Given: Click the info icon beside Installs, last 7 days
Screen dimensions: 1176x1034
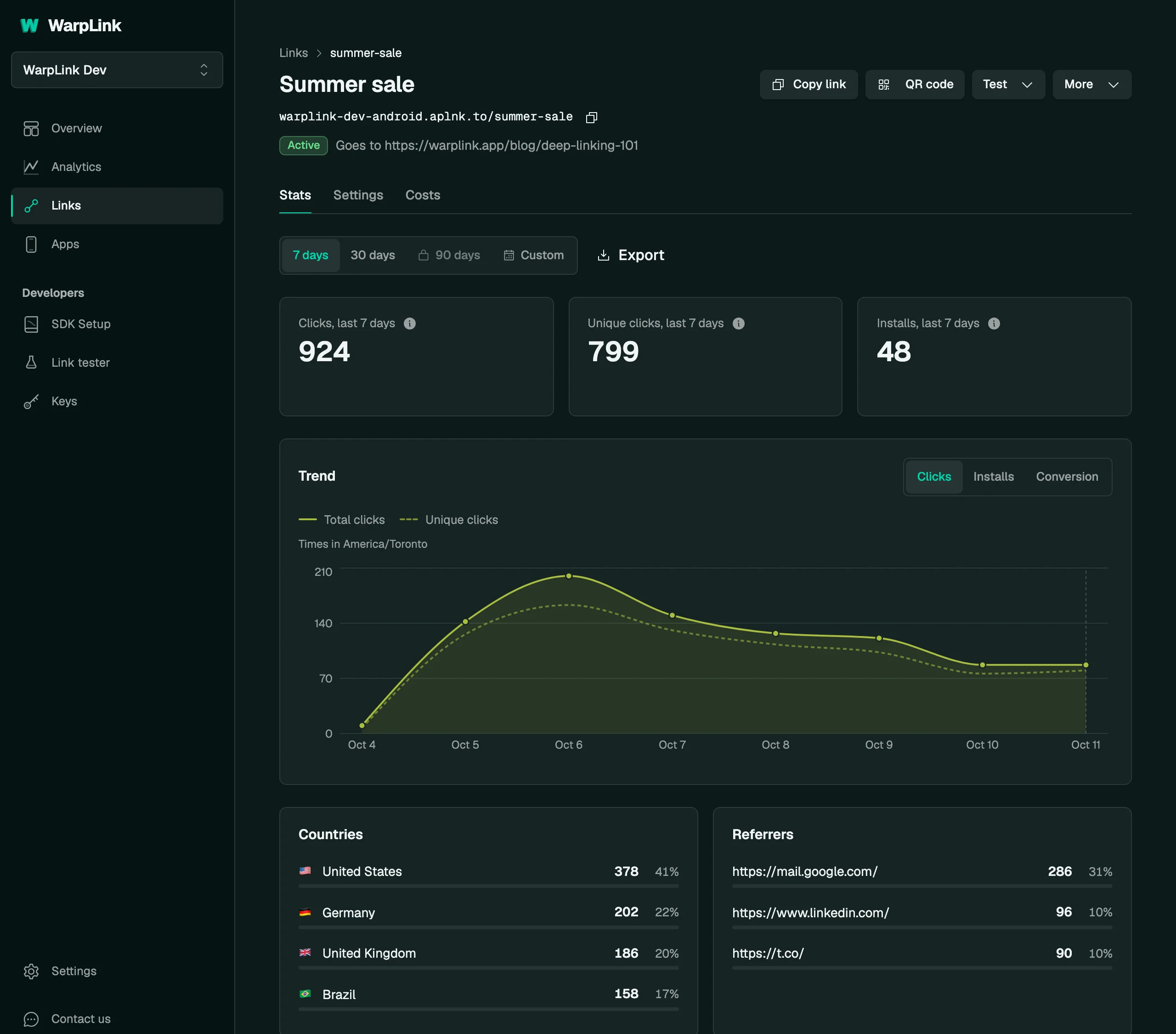Looking at the screenshot, I should point(994,324).
